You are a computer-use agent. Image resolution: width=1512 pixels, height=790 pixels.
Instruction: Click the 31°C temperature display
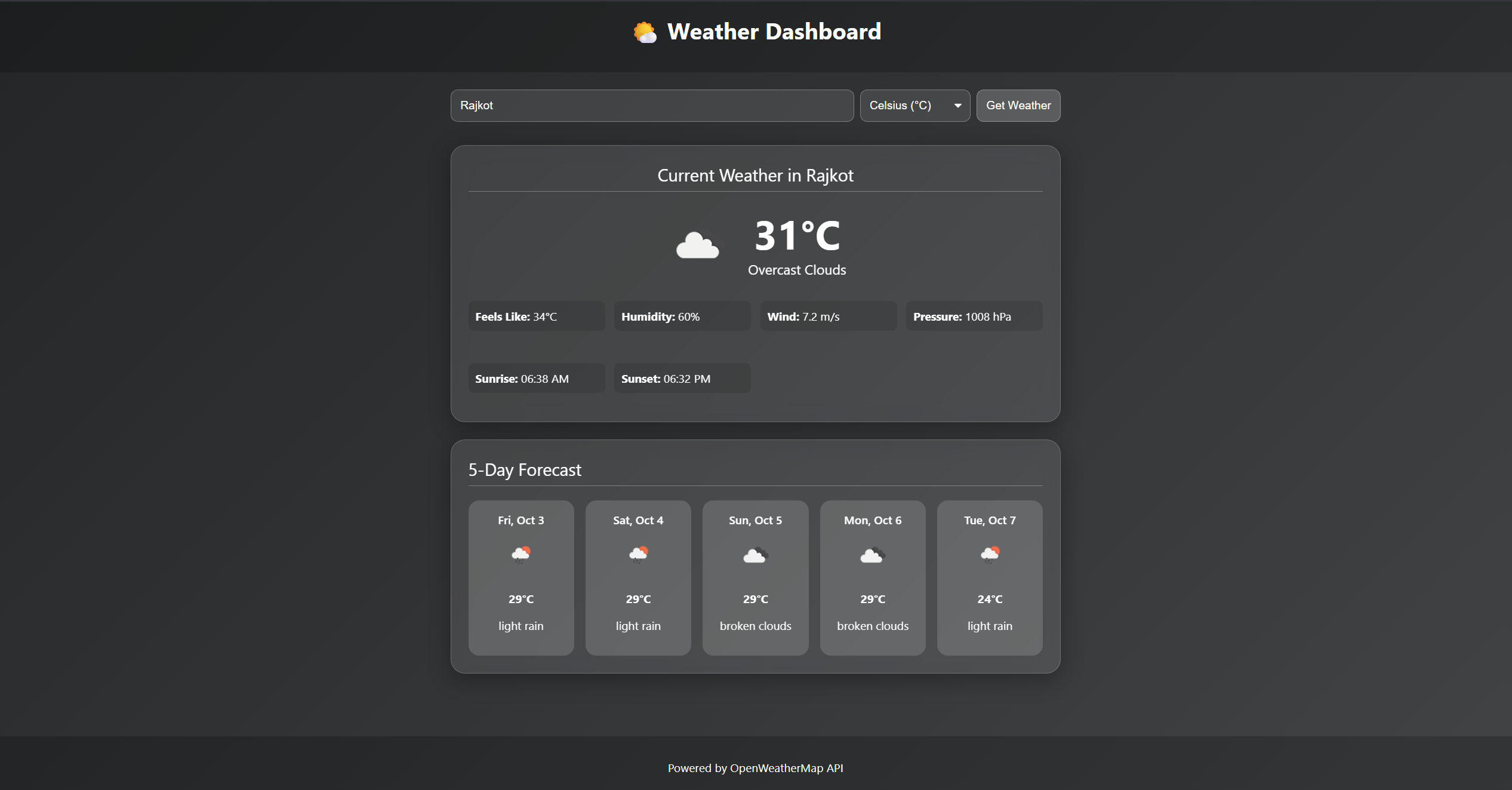(797, 236)
